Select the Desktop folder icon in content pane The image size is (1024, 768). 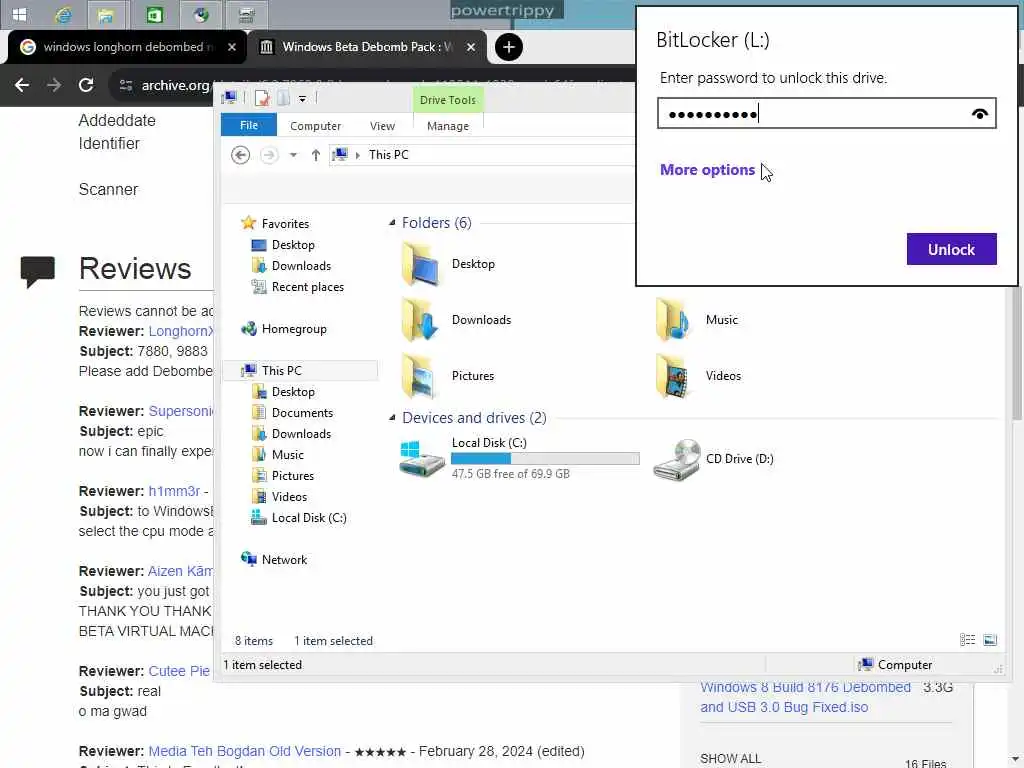pyautogui.click(x=420, y=264)
